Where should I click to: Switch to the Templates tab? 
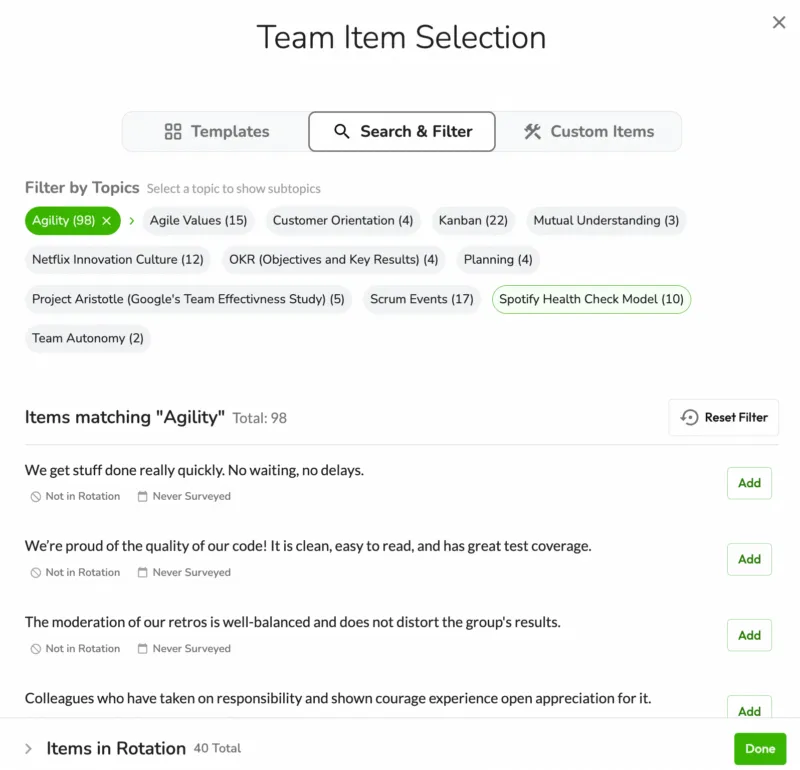click(216, 132)
